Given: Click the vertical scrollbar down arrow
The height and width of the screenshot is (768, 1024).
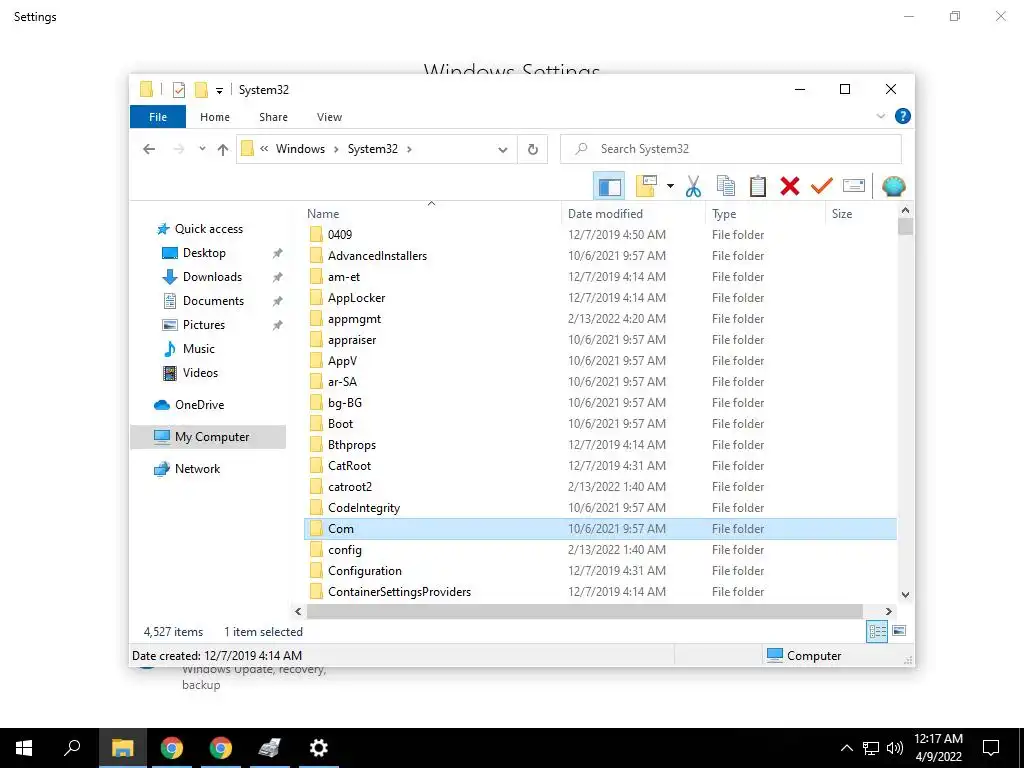Looking at the screenshot, I should [x=905, y=594].
